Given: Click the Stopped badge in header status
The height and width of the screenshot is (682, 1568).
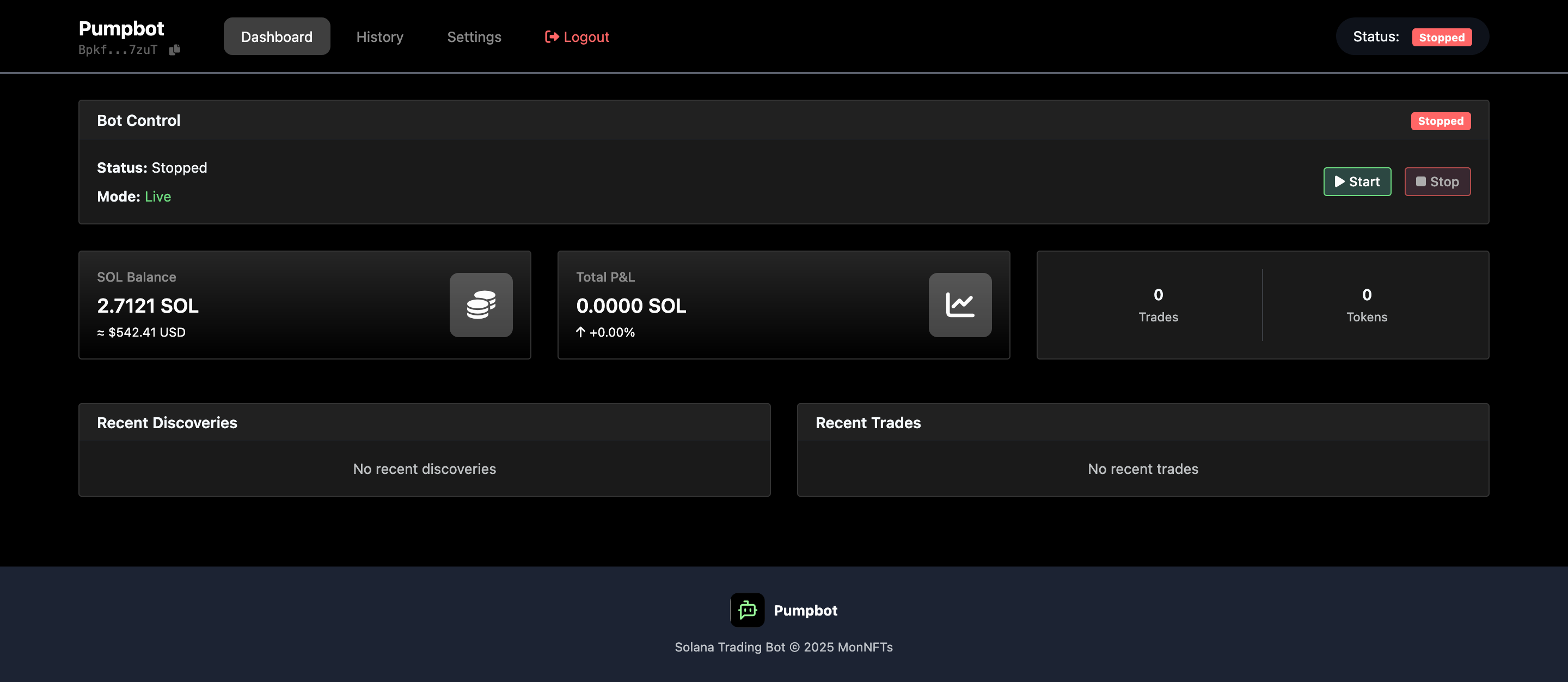Looking at the screenshot, I should coord(1441,38).
